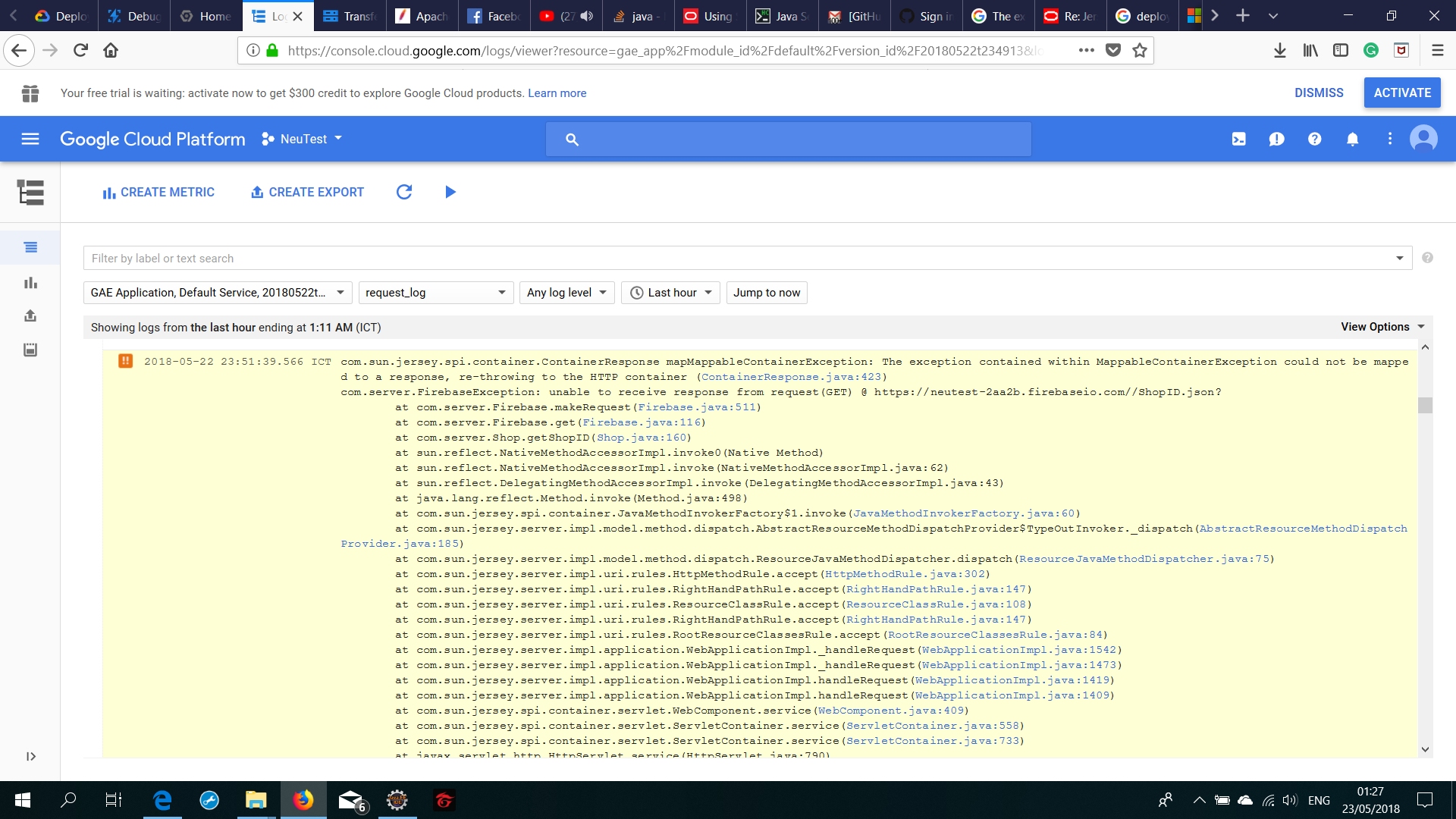Image resolution: width=1456 pixels, height=819 pixels.
Task: Click the Jump to now button
Action: [x=767, y=292]
